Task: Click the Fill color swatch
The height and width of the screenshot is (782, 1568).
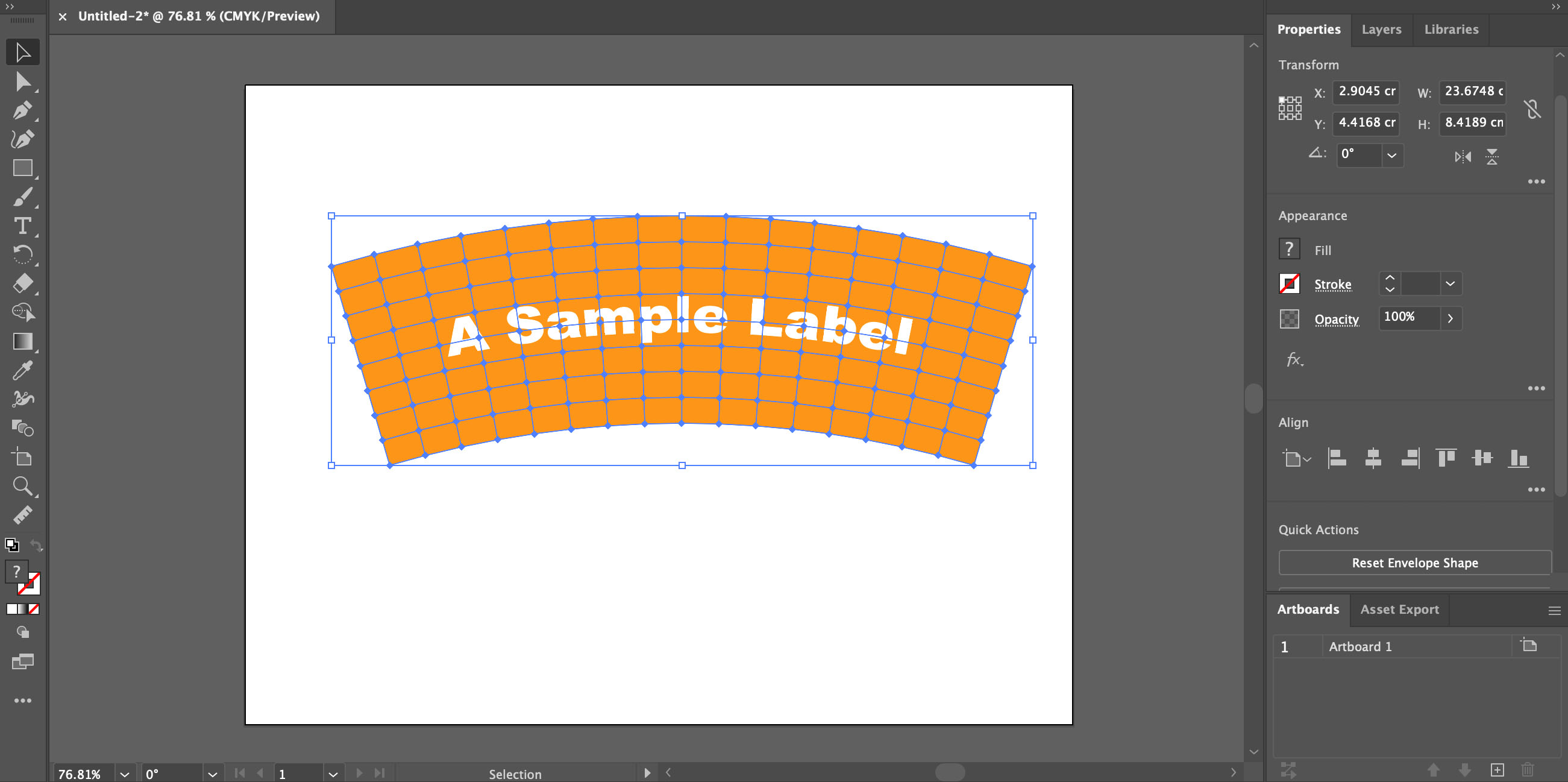Action: (1289, 249)
